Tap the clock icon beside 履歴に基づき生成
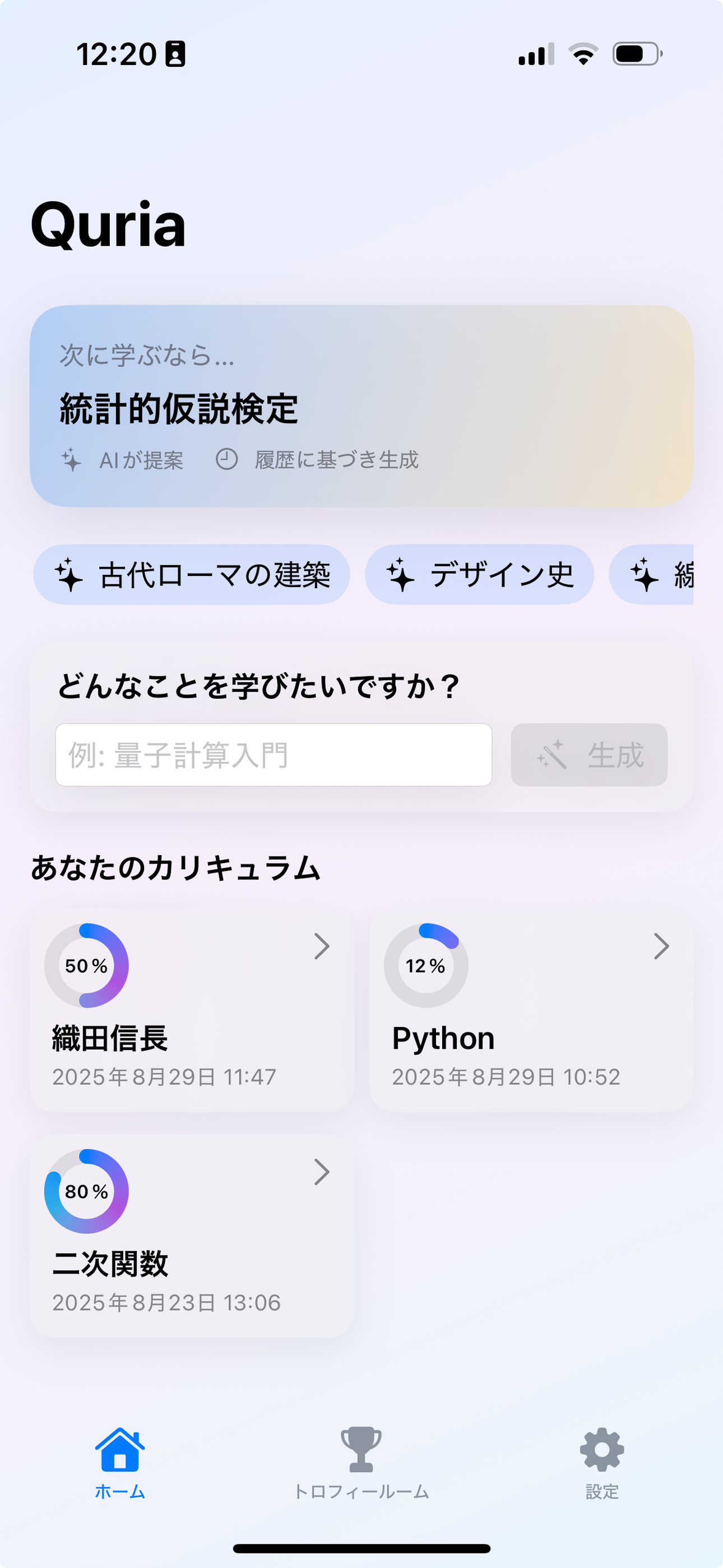The image size is (723, 1568). click(226, 459)
